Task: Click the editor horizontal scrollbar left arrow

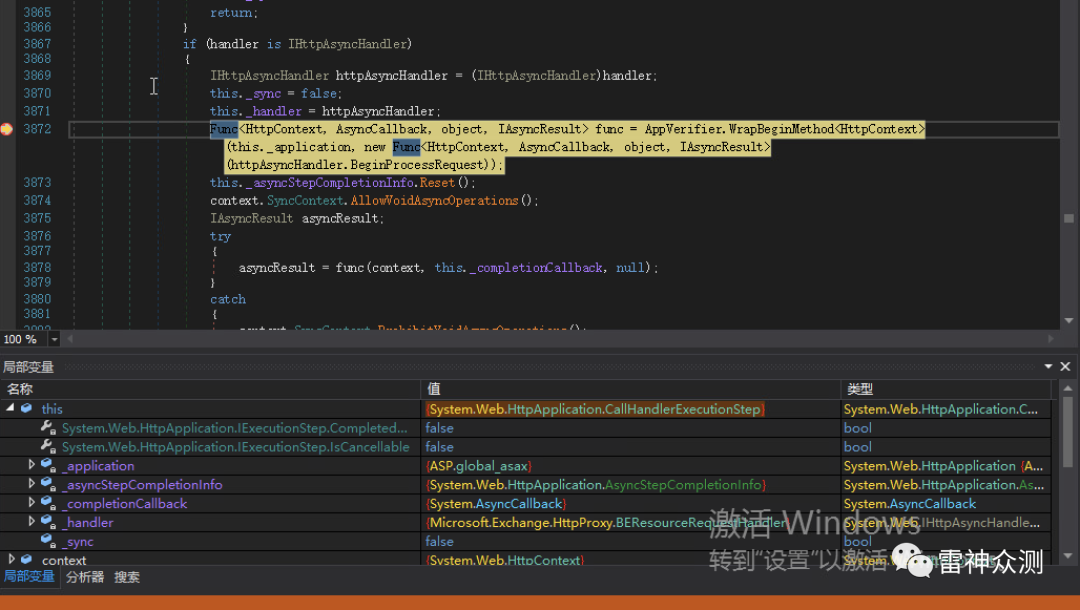Action: coord(70,339)
